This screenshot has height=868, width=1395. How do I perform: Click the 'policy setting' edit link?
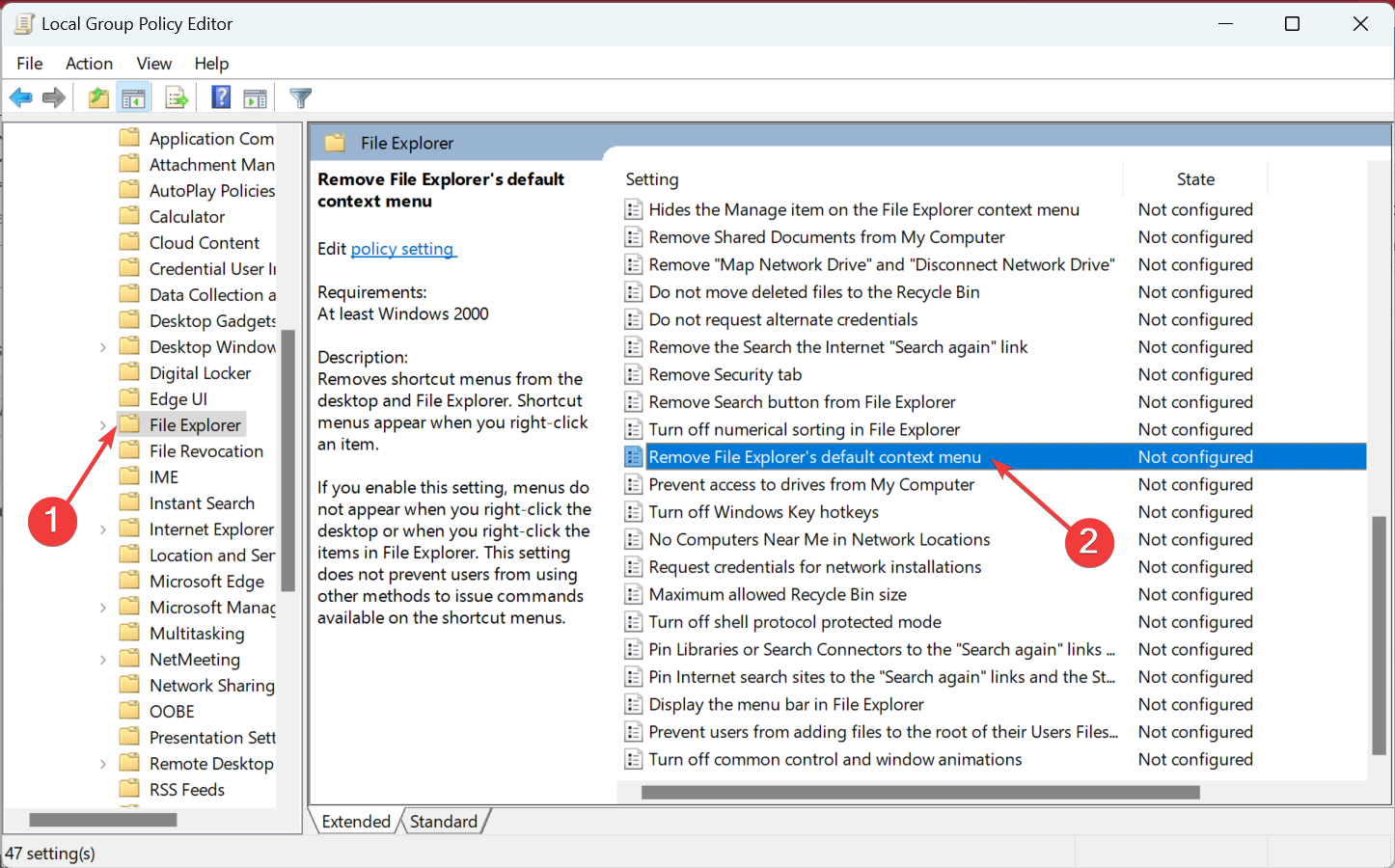point(401,249)
